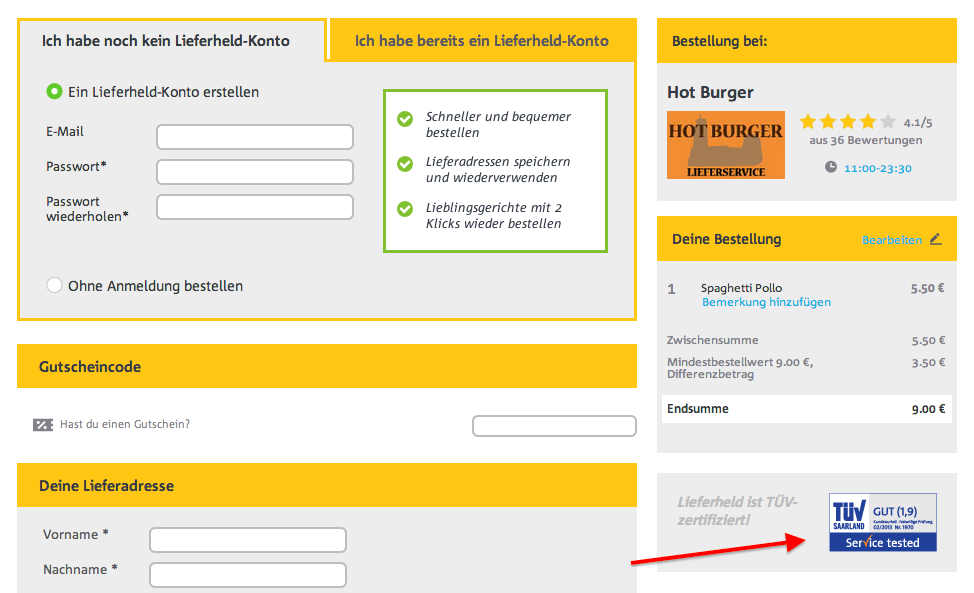Viewport: 974px width, 593px height.
Task: Focus the Vorname text field
Action: 248,540
